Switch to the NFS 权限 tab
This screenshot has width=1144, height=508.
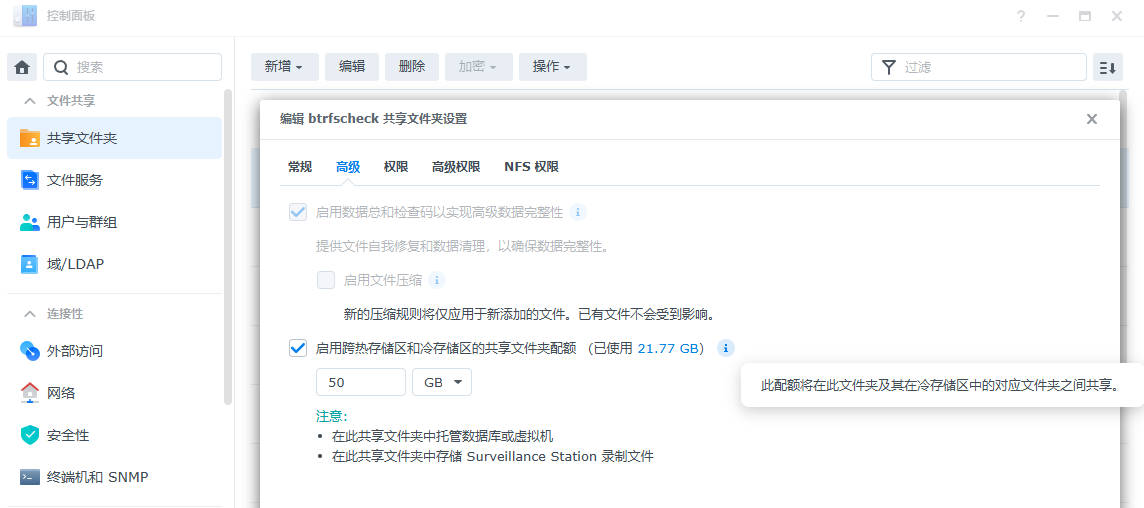point(531,167)
